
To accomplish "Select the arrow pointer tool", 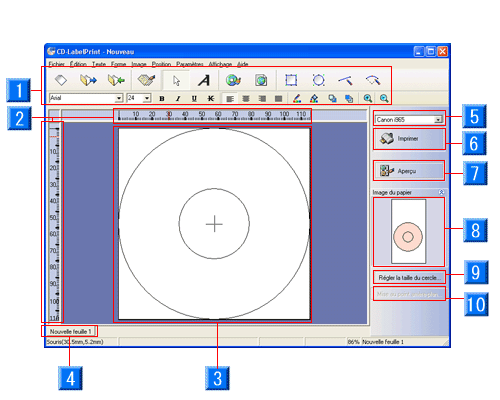I will [x=176, y=80].
